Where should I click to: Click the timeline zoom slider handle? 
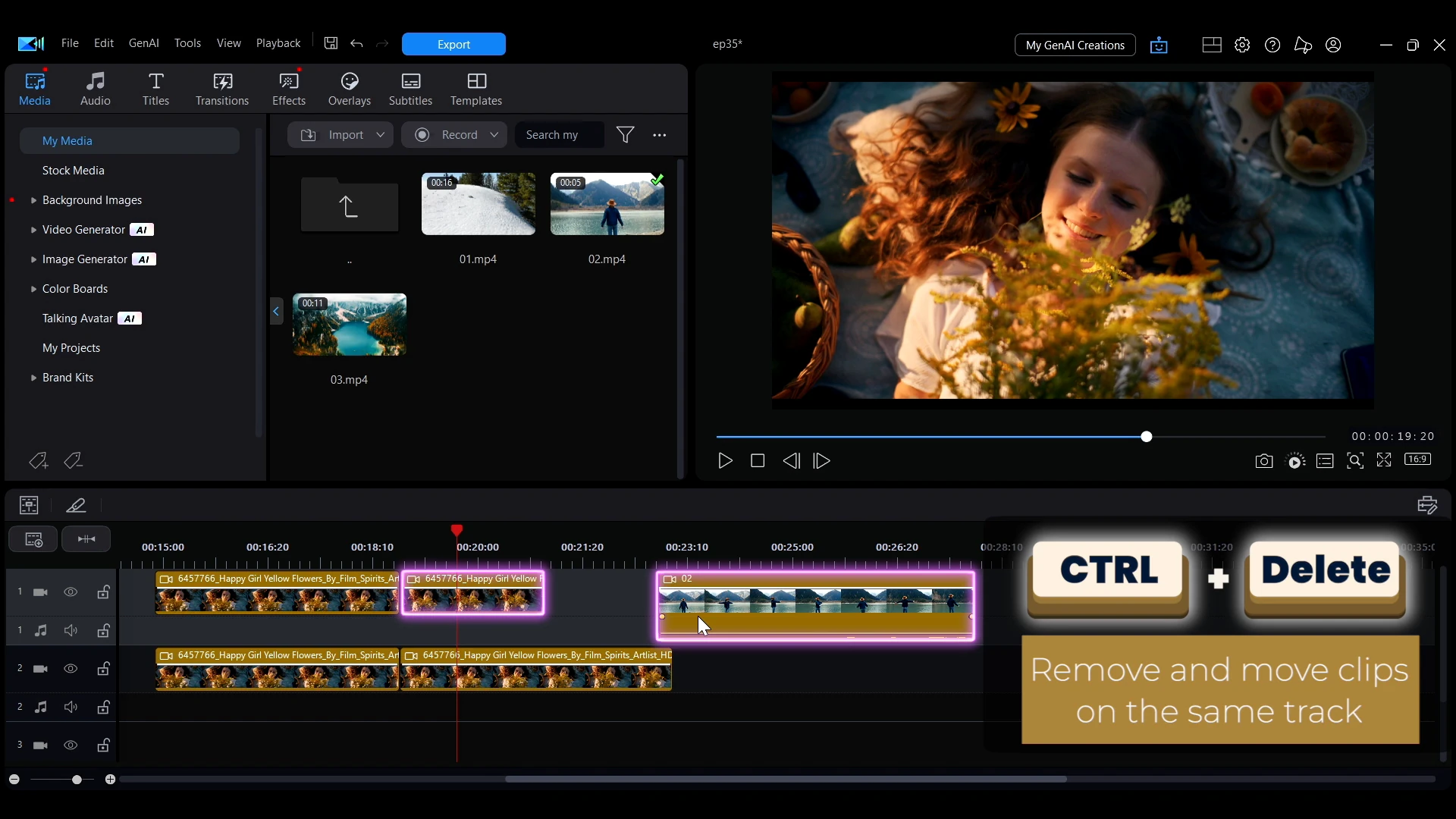77,780
